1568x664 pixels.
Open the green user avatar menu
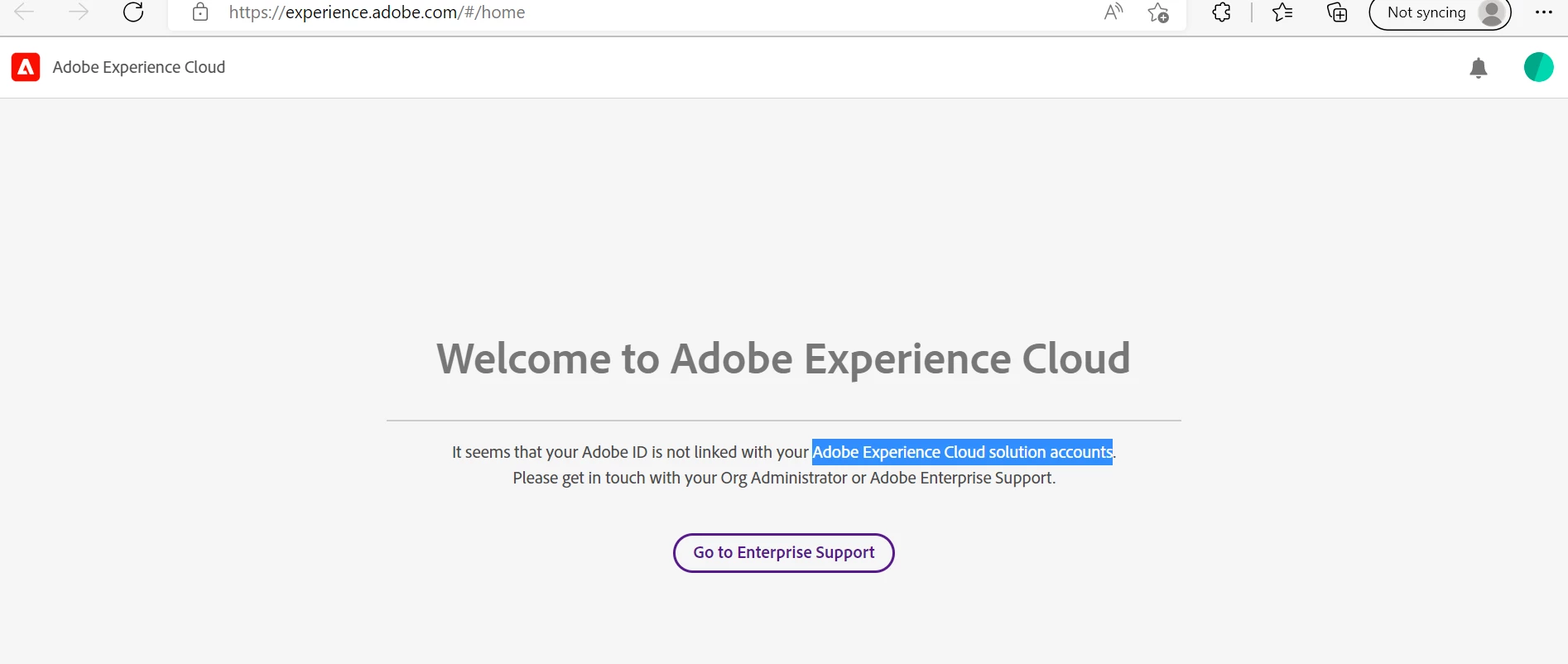point(1538,67)
